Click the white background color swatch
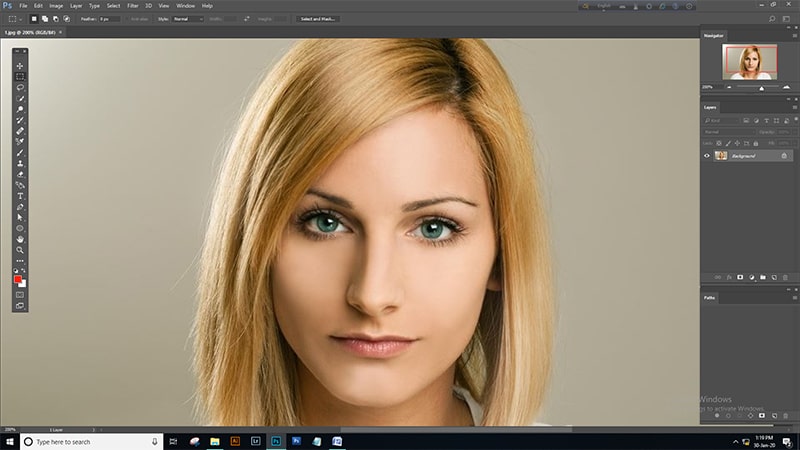The width and height of the screenshot is (800, 450). (x=23, y=284)
